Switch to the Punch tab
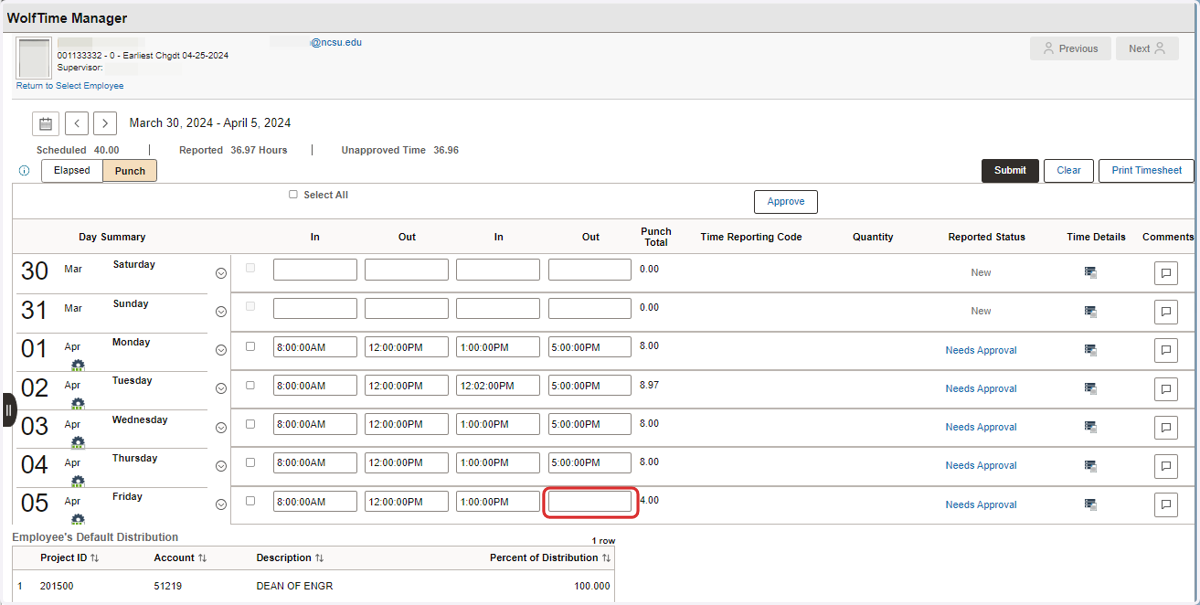The image size is (1200, 605). (x=130, y=171)
